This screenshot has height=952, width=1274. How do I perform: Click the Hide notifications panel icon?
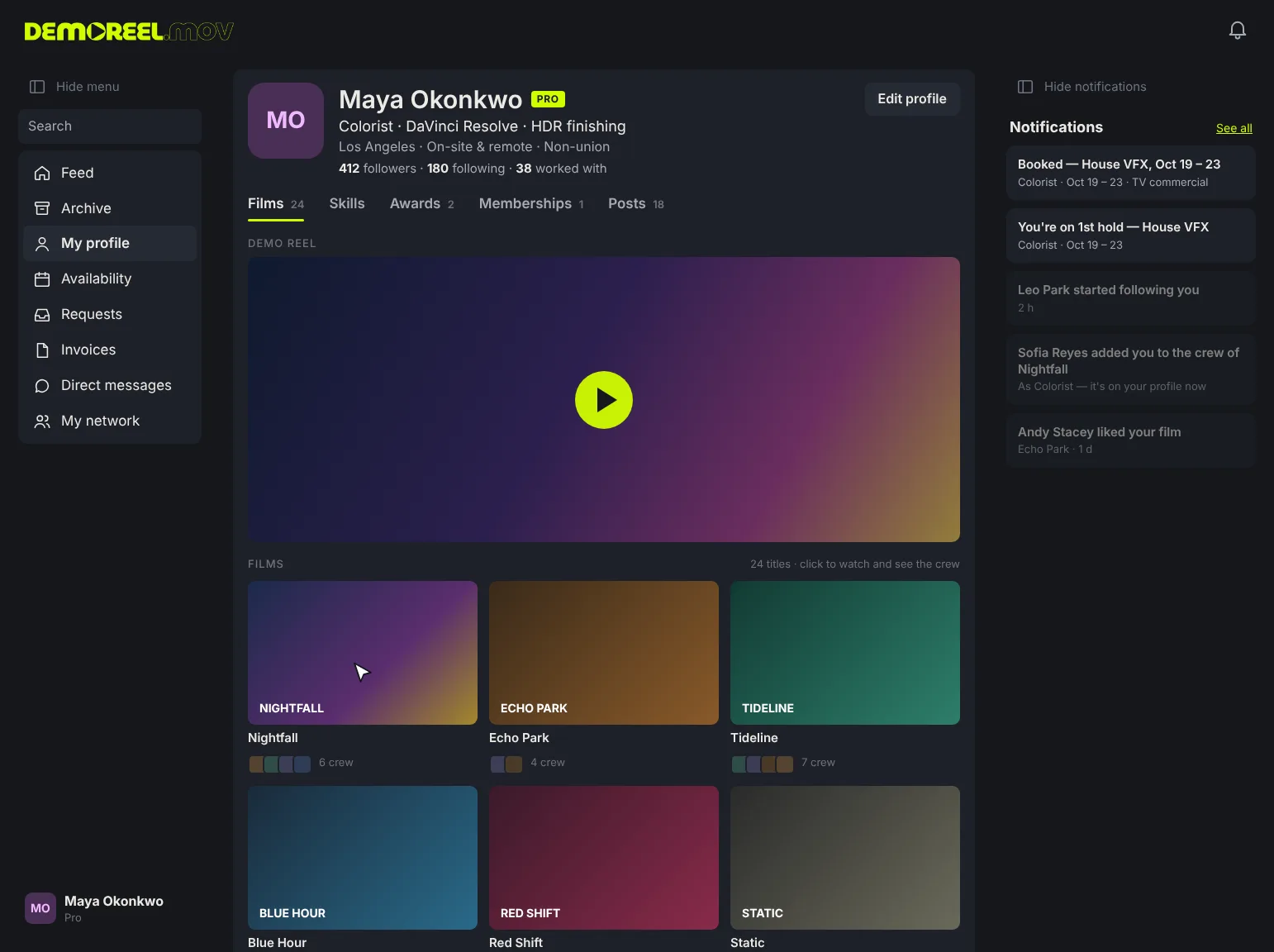[1025, 87]
